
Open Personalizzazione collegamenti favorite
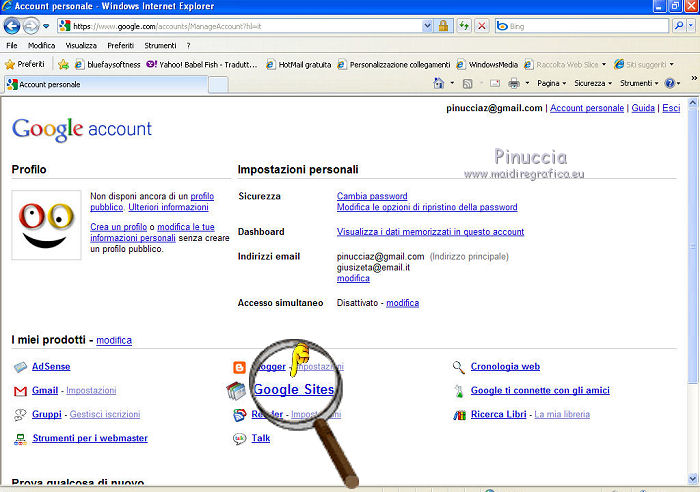[x=394, y=65]
